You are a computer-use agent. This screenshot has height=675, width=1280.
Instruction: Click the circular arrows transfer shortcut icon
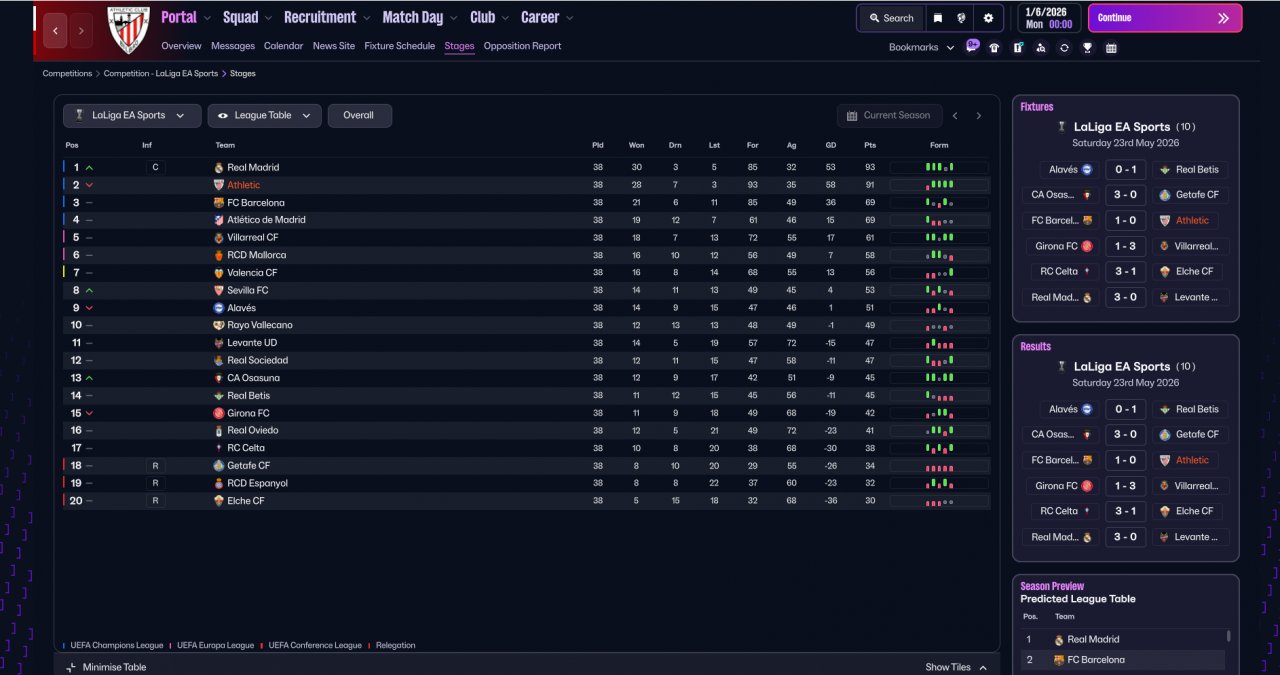(1064, 47)
